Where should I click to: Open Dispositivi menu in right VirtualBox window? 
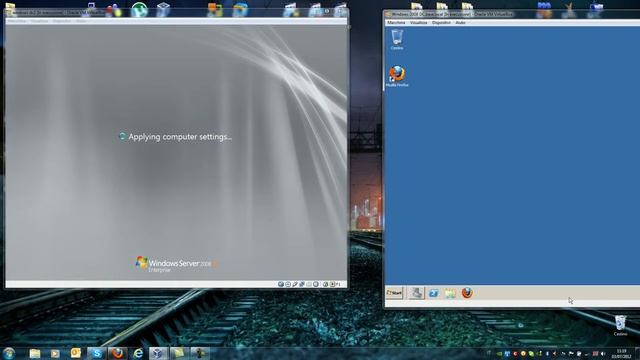coord(441,23)
